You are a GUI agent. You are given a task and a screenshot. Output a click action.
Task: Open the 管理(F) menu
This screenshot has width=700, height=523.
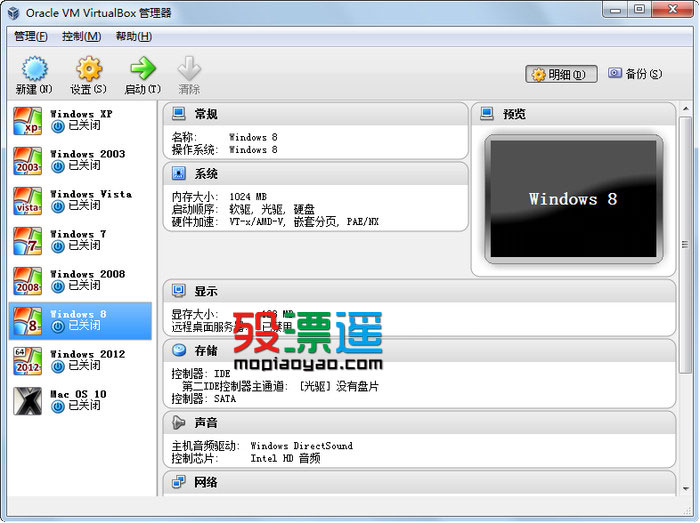(31, 36)
